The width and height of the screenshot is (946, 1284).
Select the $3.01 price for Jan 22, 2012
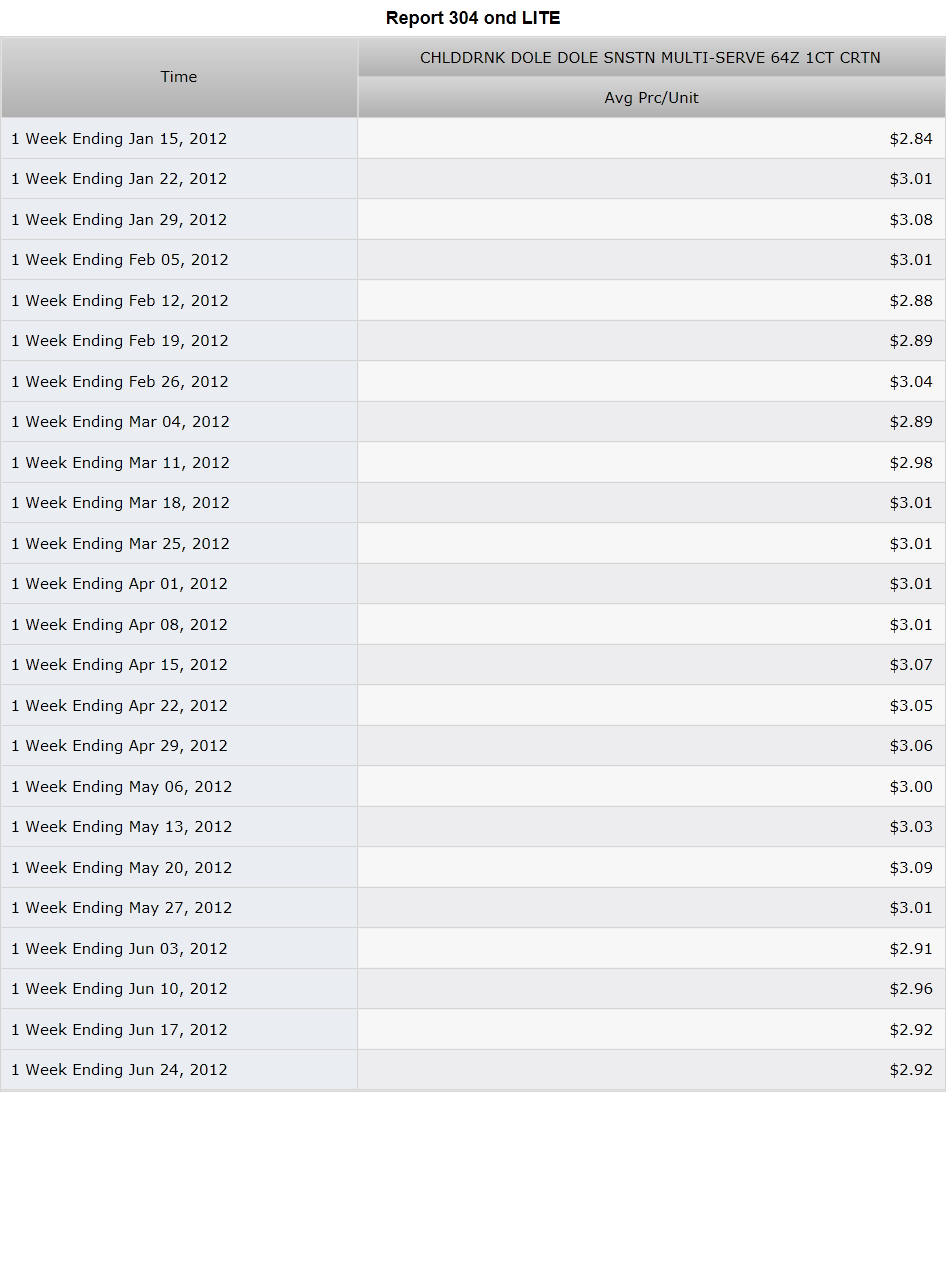point(911,179)
